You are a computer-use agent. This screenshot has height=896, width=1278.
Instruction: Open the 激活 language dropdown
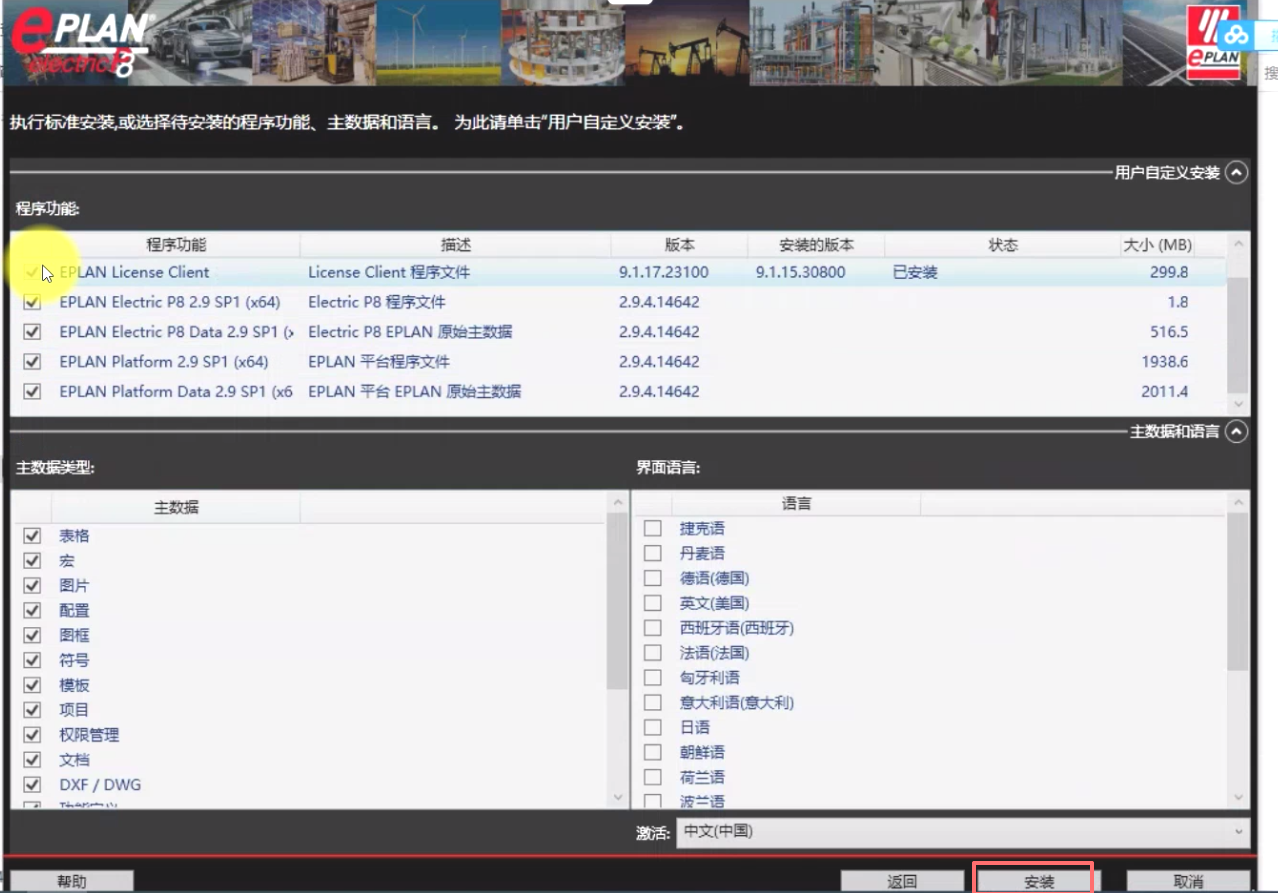point(964,831)
